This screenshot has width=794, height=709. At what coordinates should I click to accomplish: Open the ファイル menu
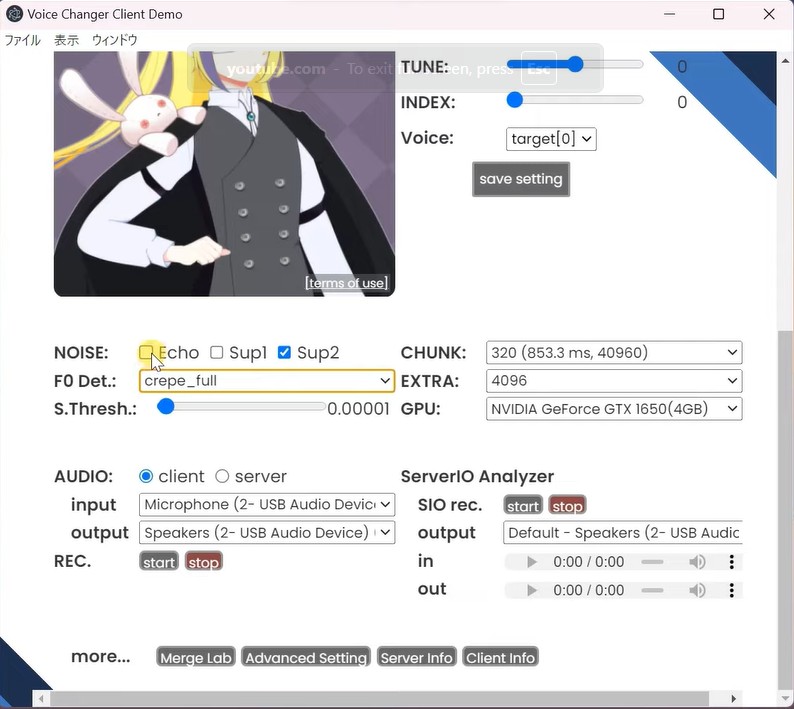coord(23,41)
